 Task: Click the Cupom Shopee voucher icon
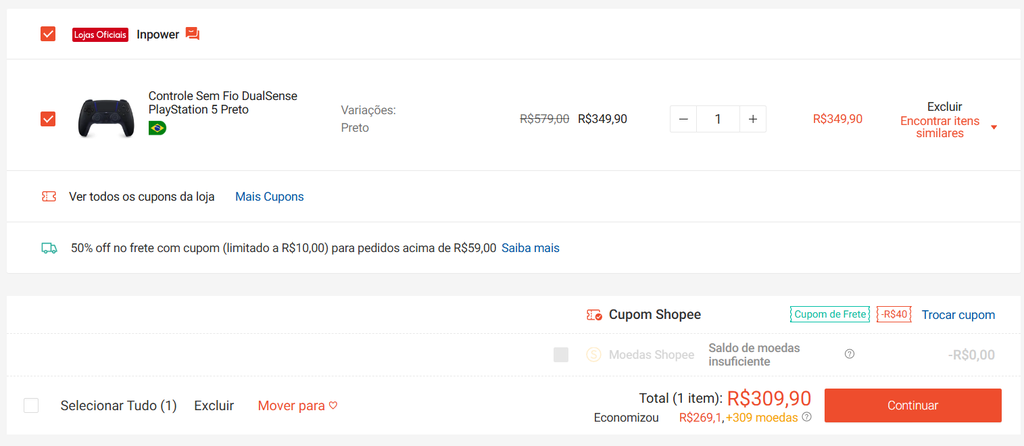coord(594,315)
